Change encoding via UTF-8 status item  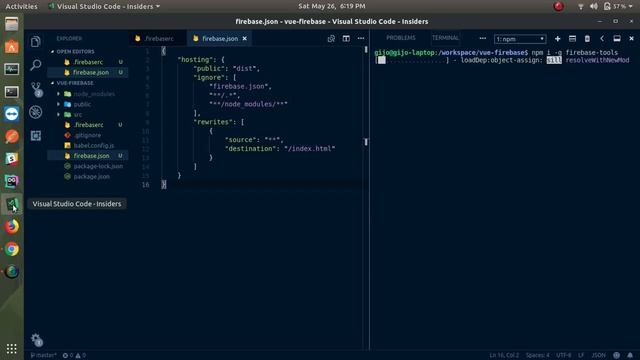[x=564, y=355]
